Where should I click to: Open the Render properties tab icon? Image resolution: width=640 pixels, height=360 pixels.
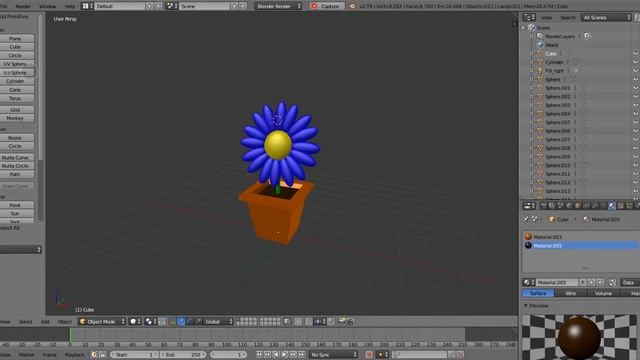(x=543, y=206)
